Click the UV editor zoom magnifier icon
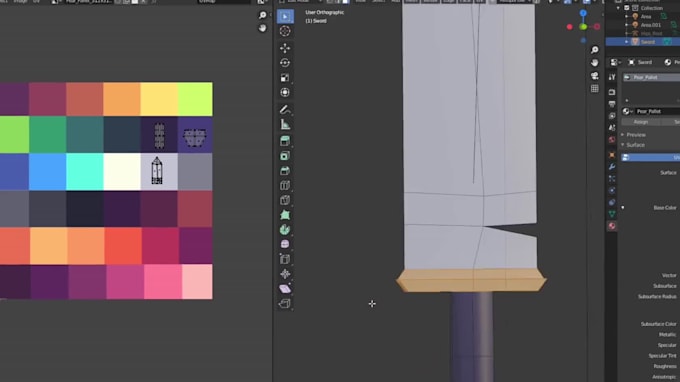Image resolution: width=680 pixels, height=382 pixels. [262, 15]
